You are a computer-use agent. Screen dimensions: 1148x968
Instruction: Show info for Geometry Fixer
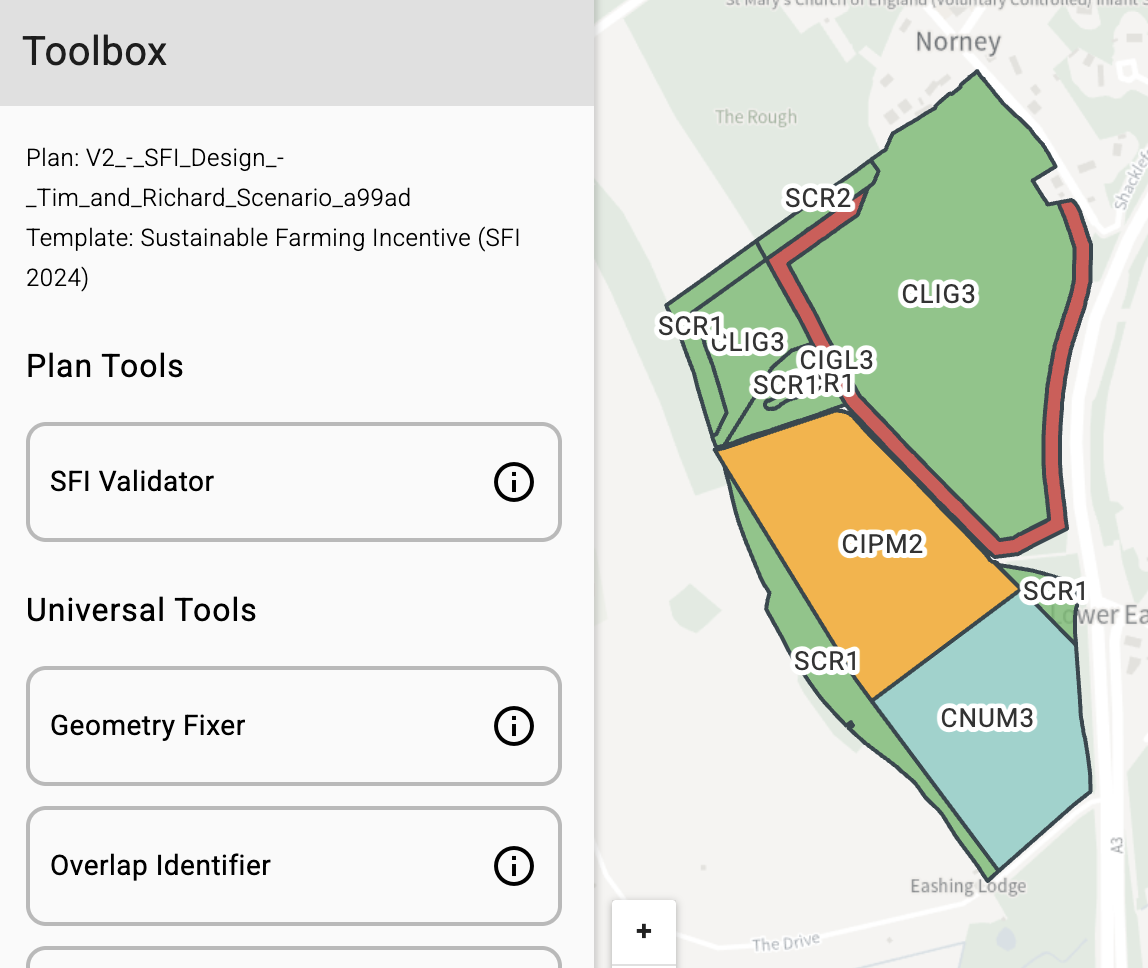513,726
